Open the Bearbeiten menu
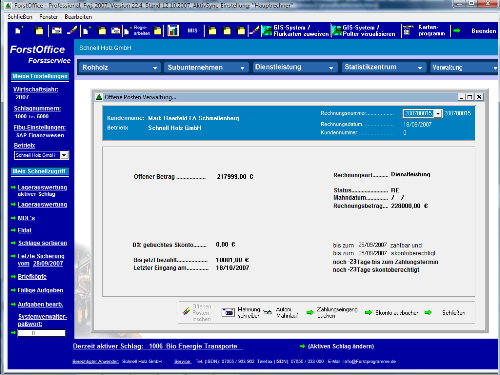This screenshot has height=375, width=500. (78, 17)
